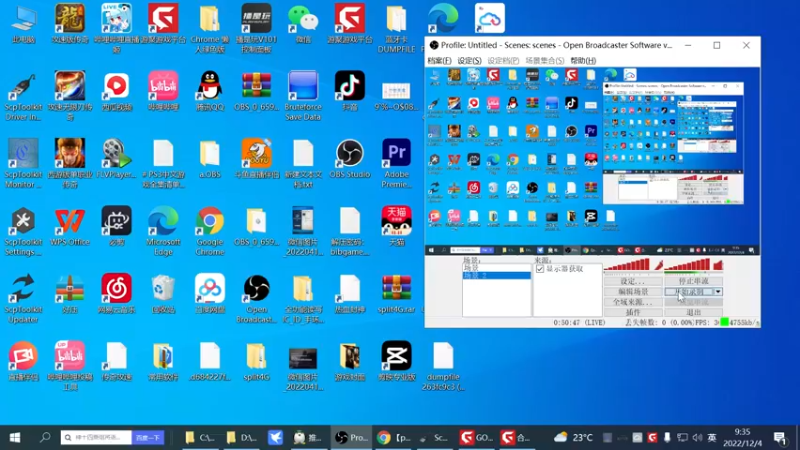Switch to the Chrome taskbar button
Viewport: 800px width, 450px height.
click(x=394, y=437)
